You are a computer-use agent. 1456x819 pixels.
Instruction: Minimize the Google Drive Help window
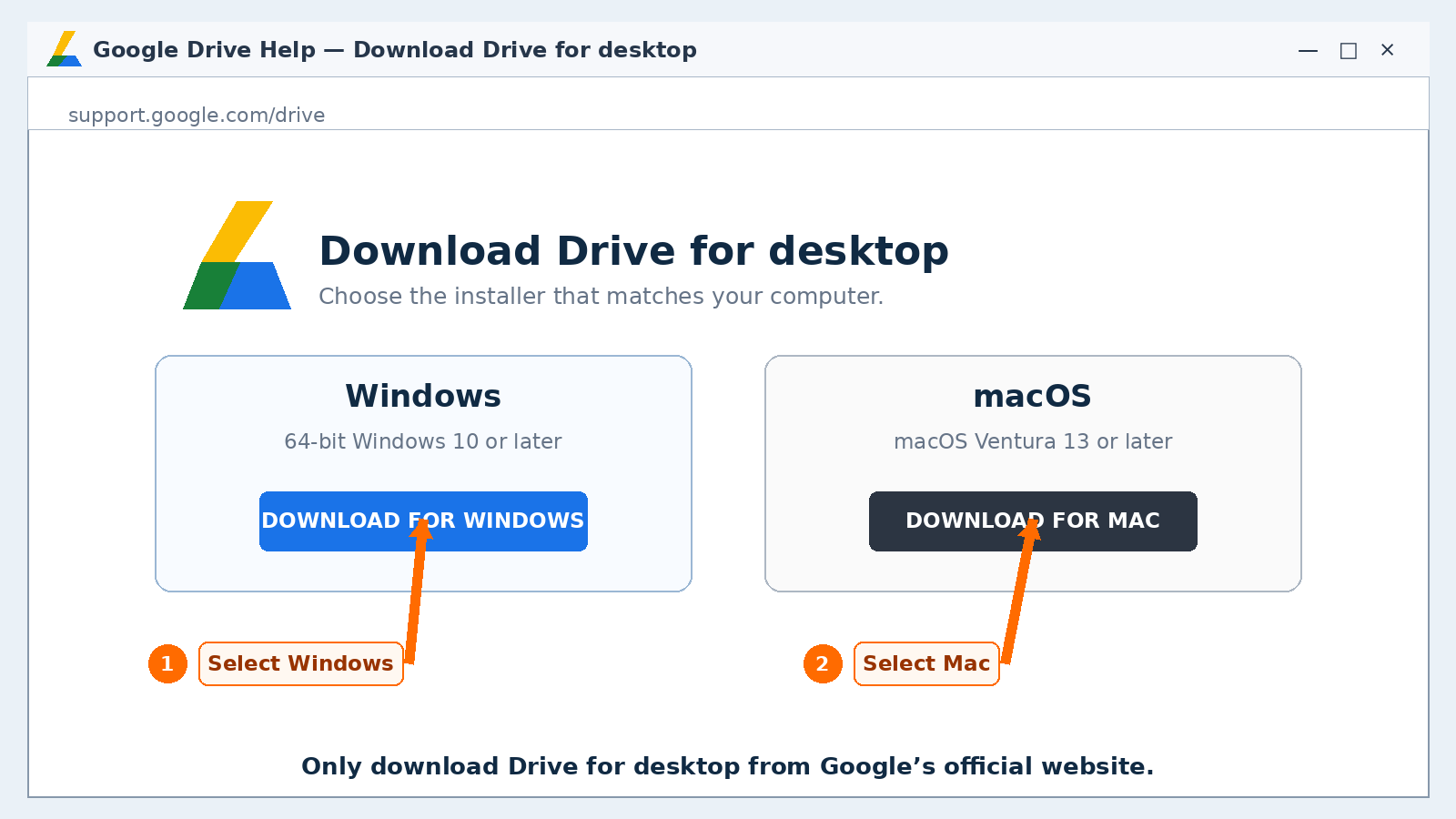click(x=1308, y=50)
